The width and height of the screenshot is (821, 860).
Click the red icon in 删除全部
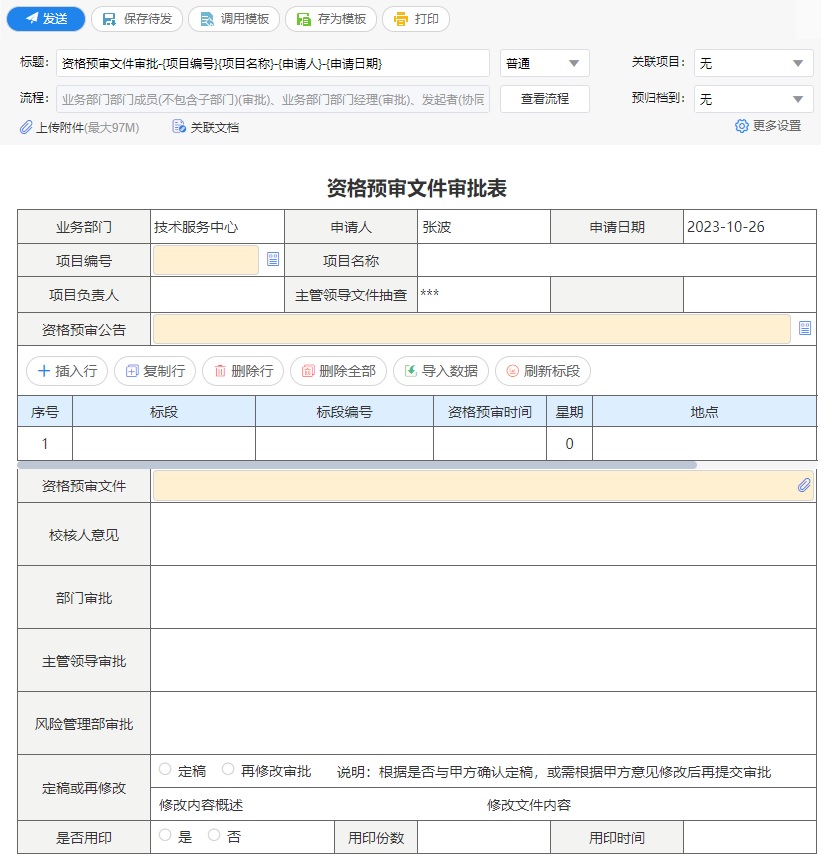tap(308, 371)
